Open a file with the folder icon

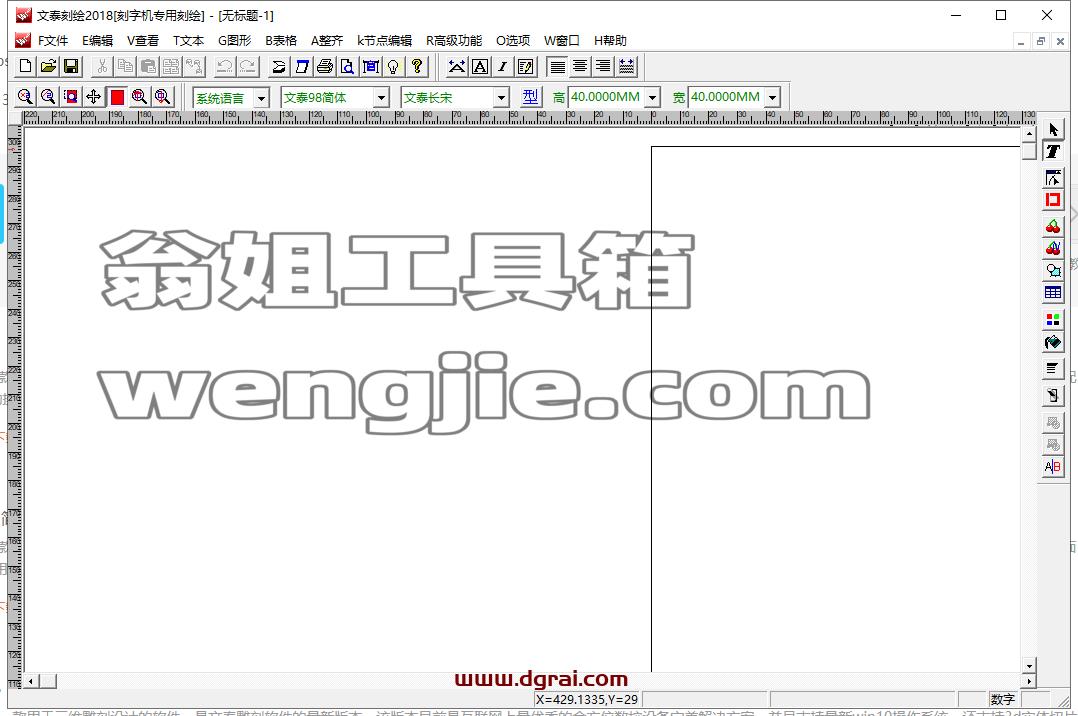point(48,67)
